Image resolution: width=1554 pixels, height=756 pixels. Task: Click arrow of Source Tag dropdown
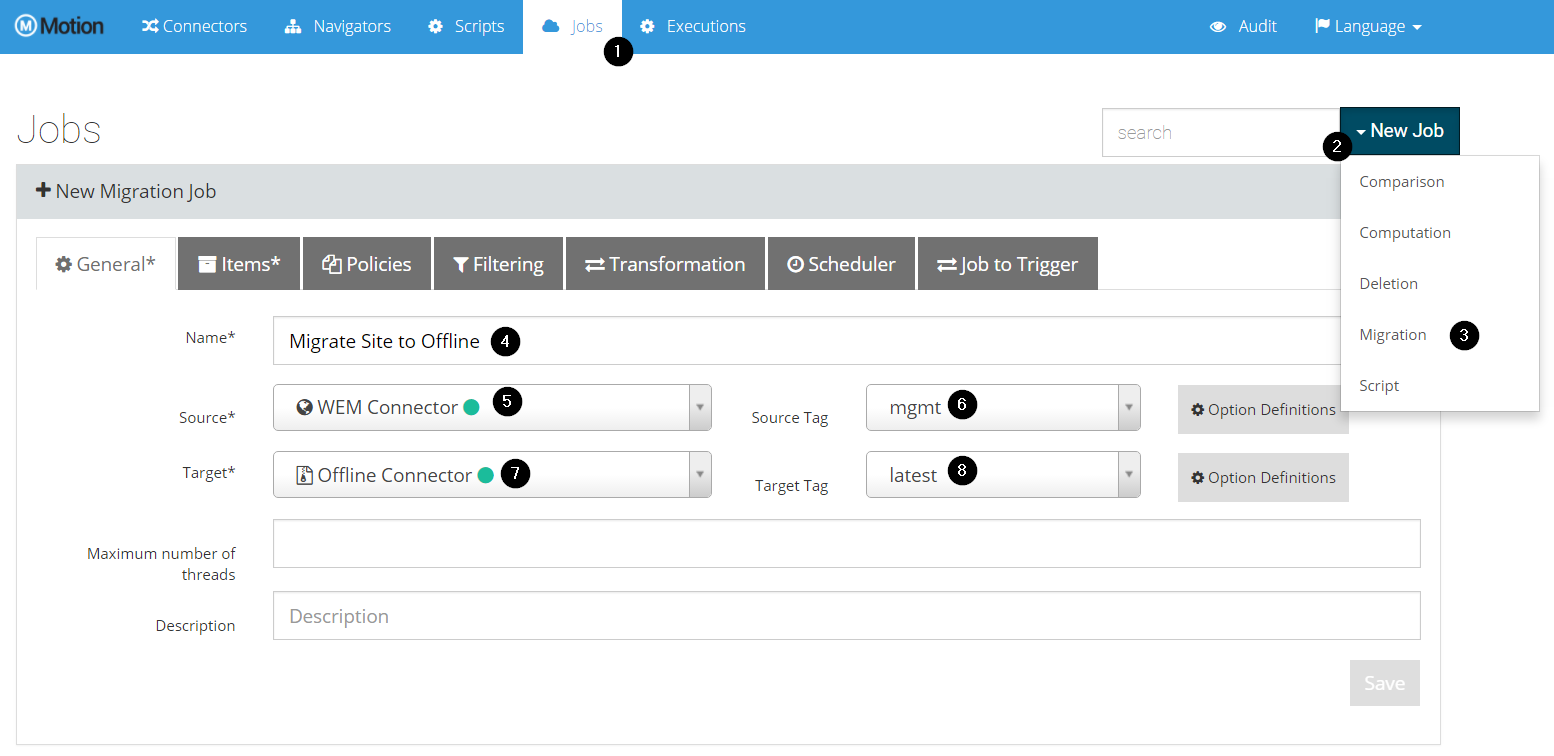(1129, 407)
